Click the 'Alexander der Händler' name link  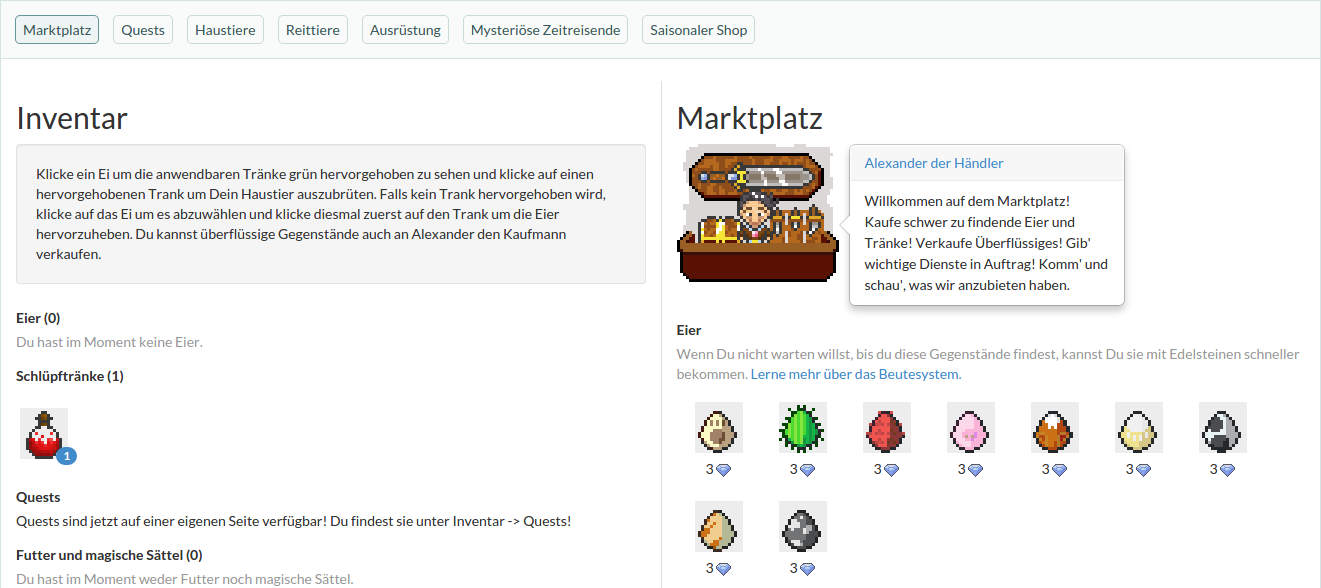(x=934, y=163)
